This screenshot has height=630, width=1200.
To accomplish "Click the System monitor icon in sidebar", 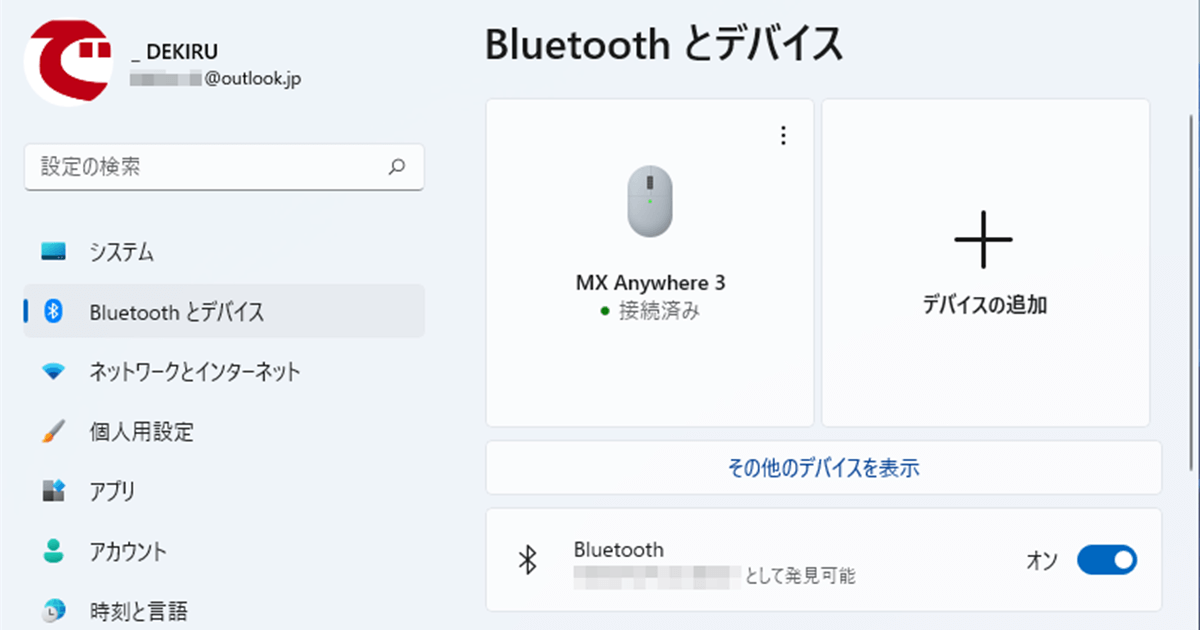I will 54,251.
